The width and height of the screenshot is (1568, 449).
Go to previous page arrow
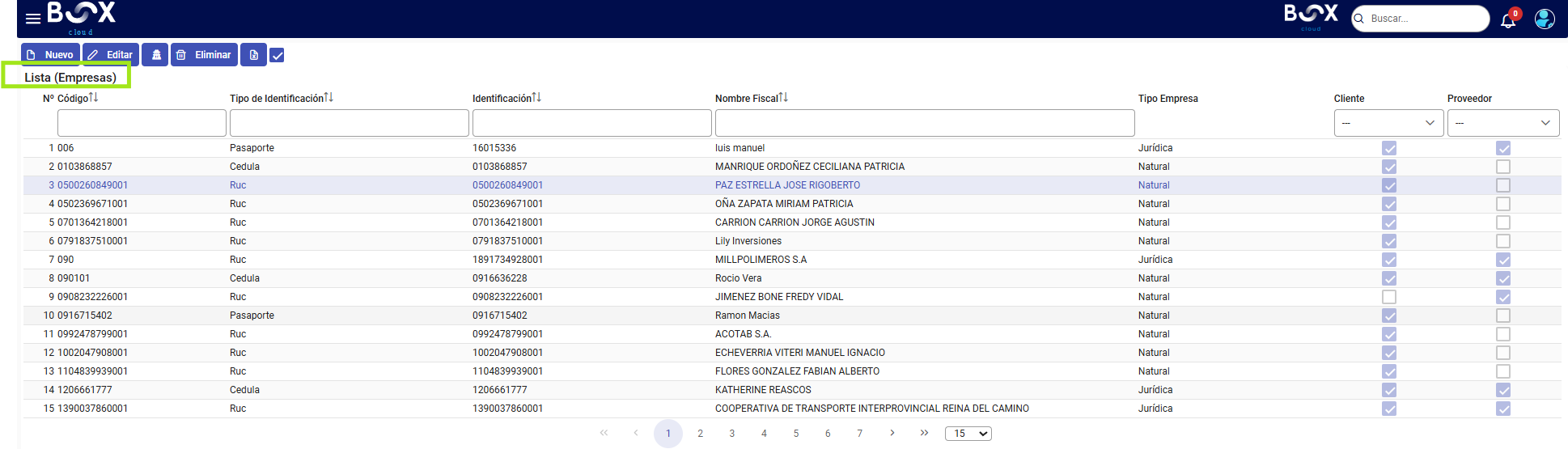coord(636,433)
